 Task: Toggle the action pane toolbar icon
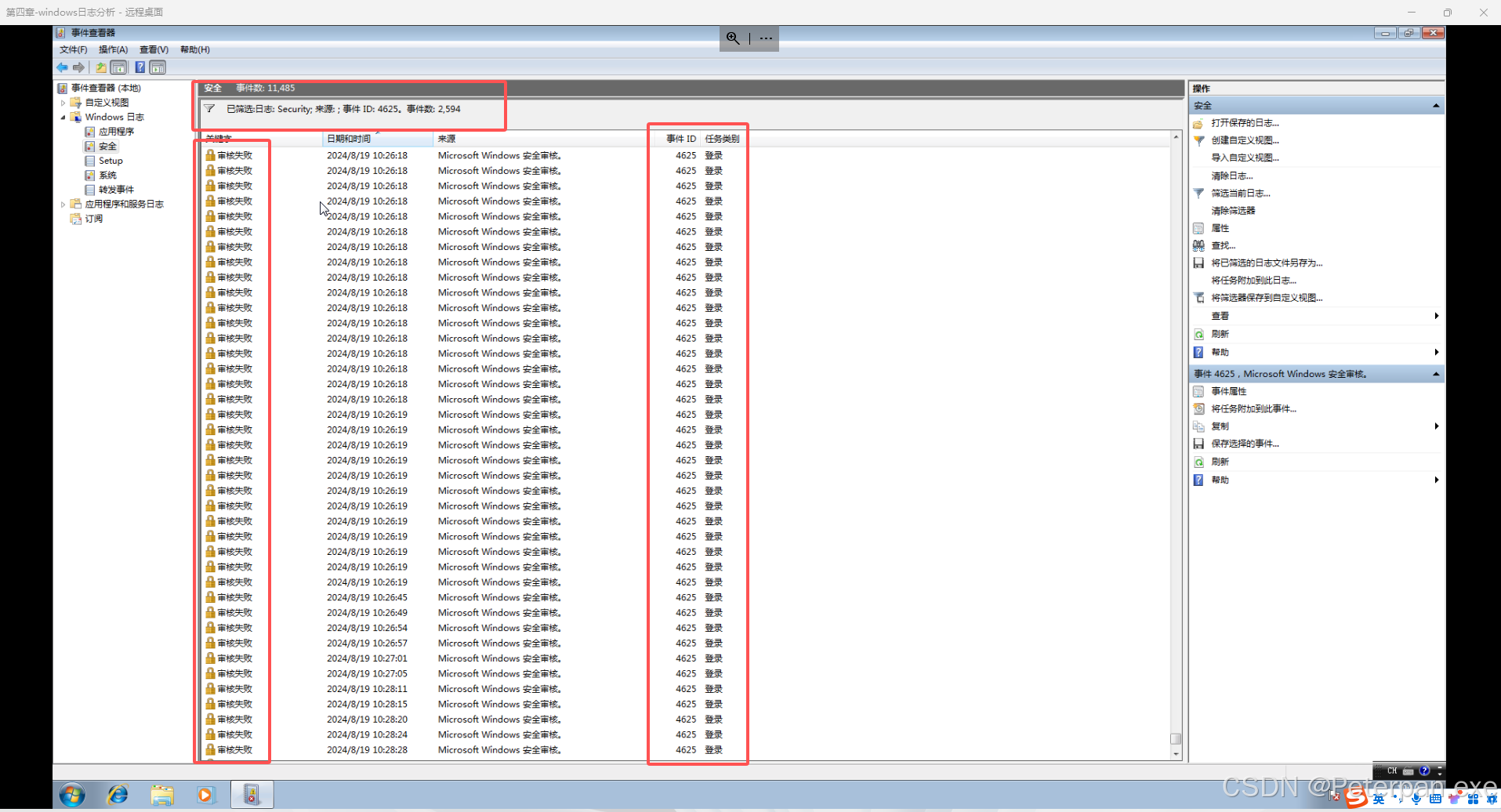click(158, 67)
